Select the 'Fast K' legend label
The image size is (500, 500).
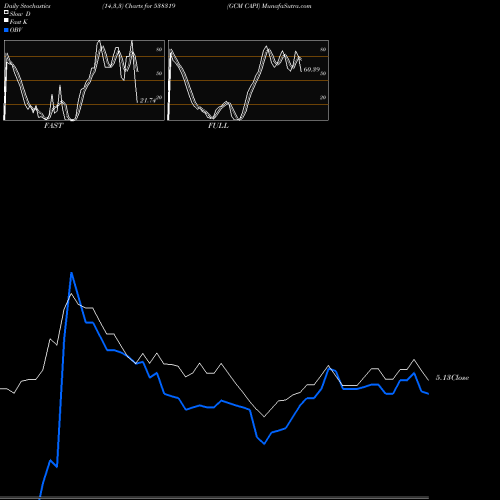19,22
